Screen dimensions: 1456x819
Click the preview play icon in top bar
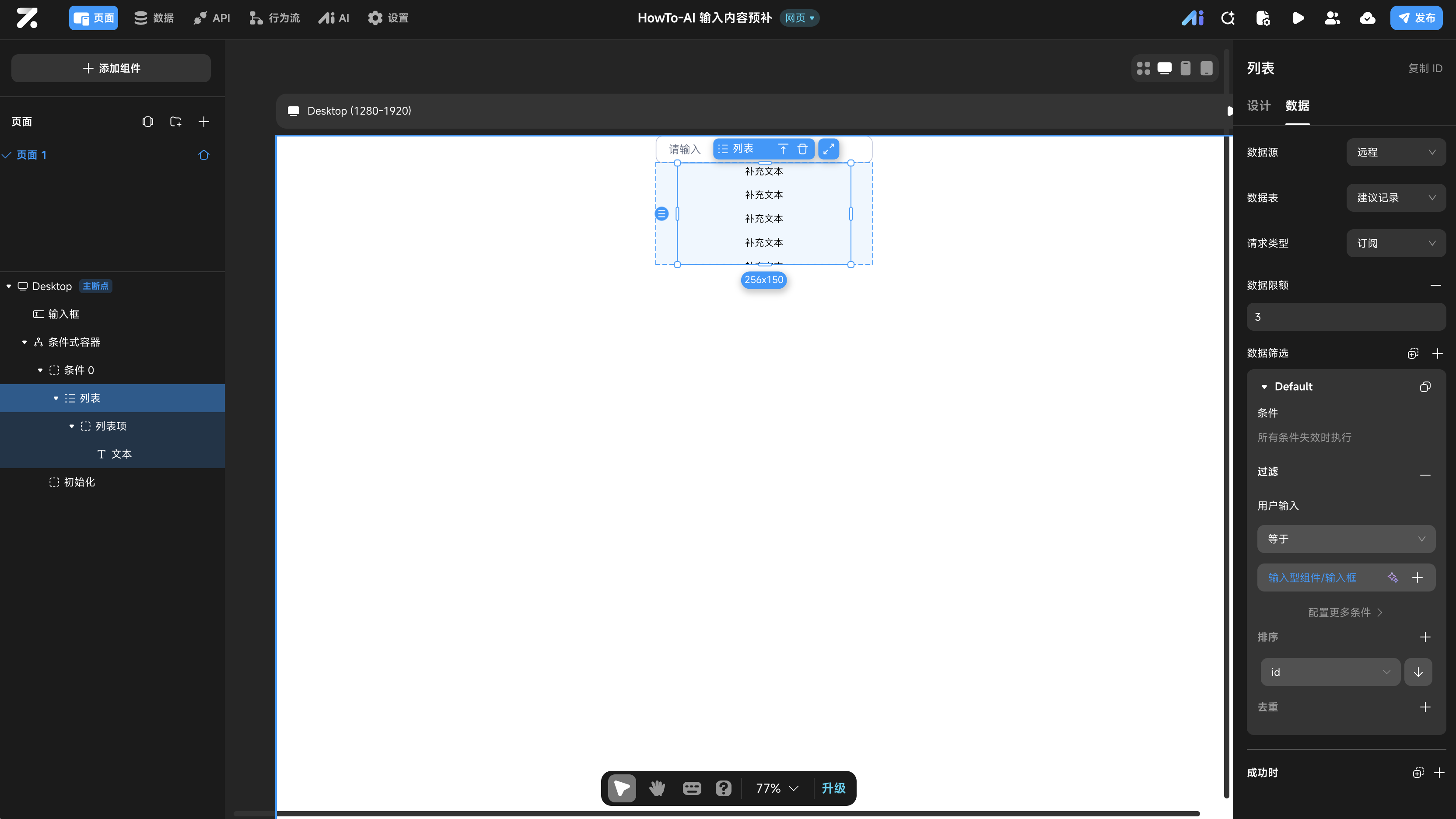pos(1298,18)
